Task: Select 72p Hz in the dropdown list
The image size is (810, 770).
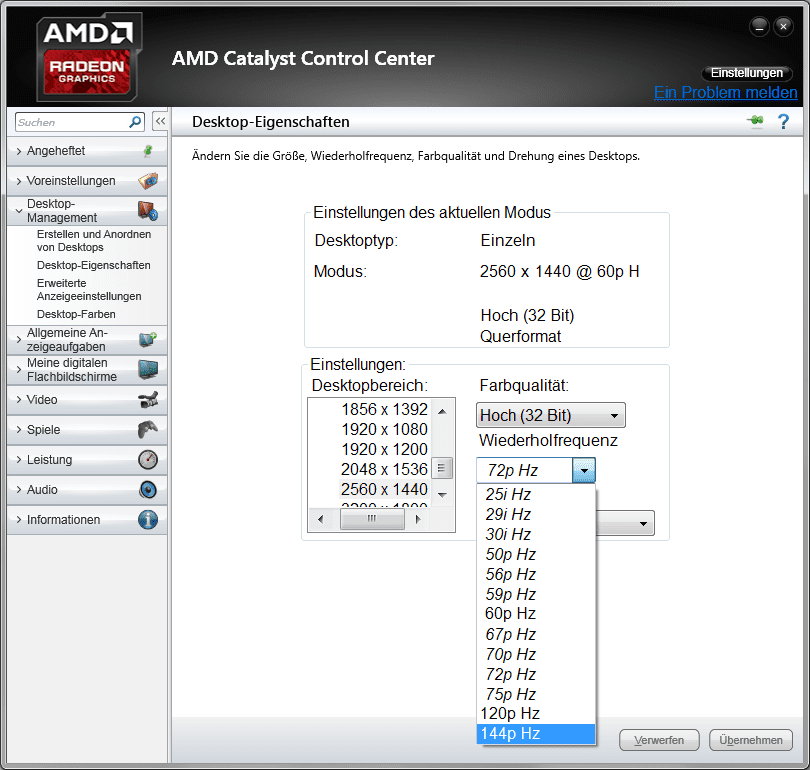Action: 536,674
